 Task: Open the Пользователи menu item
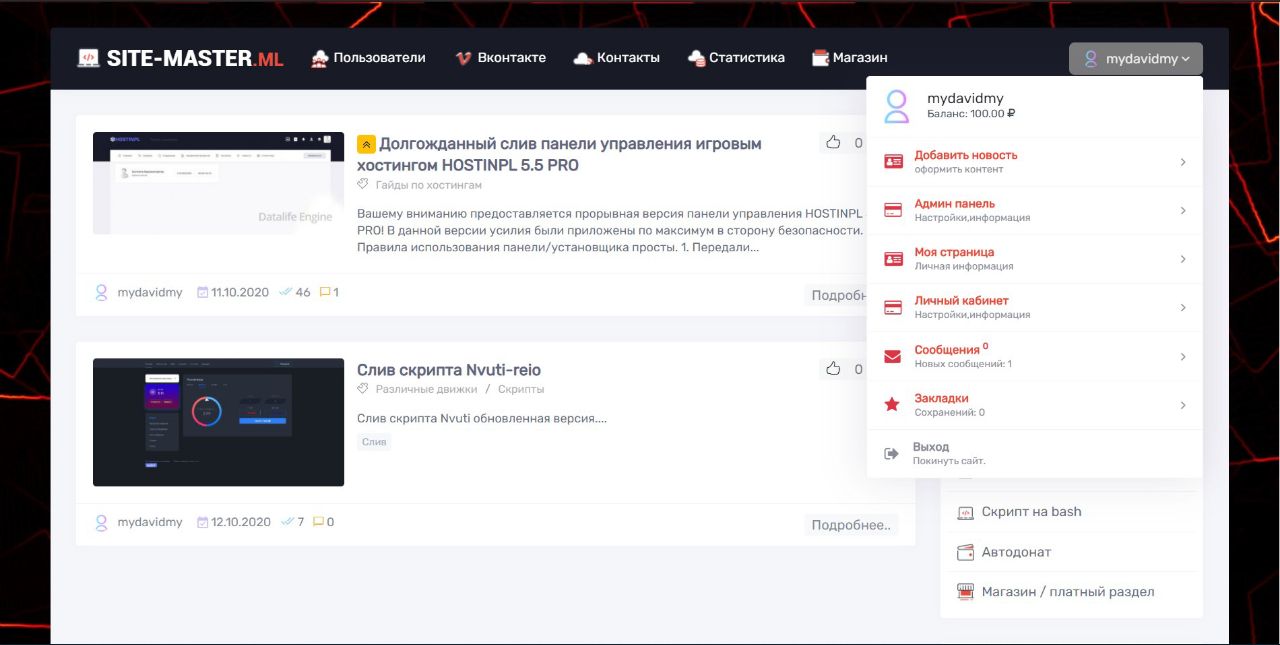[x=368, y=58]
